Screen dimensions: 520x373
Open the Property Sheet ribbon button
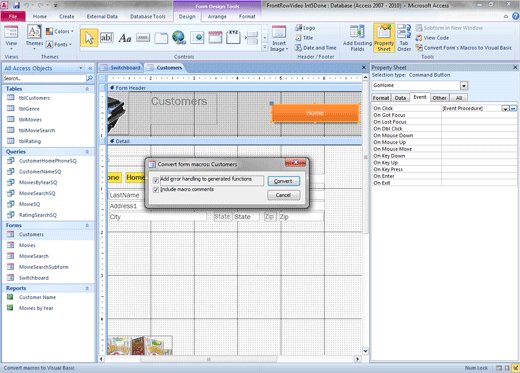(x=384, y=38)
